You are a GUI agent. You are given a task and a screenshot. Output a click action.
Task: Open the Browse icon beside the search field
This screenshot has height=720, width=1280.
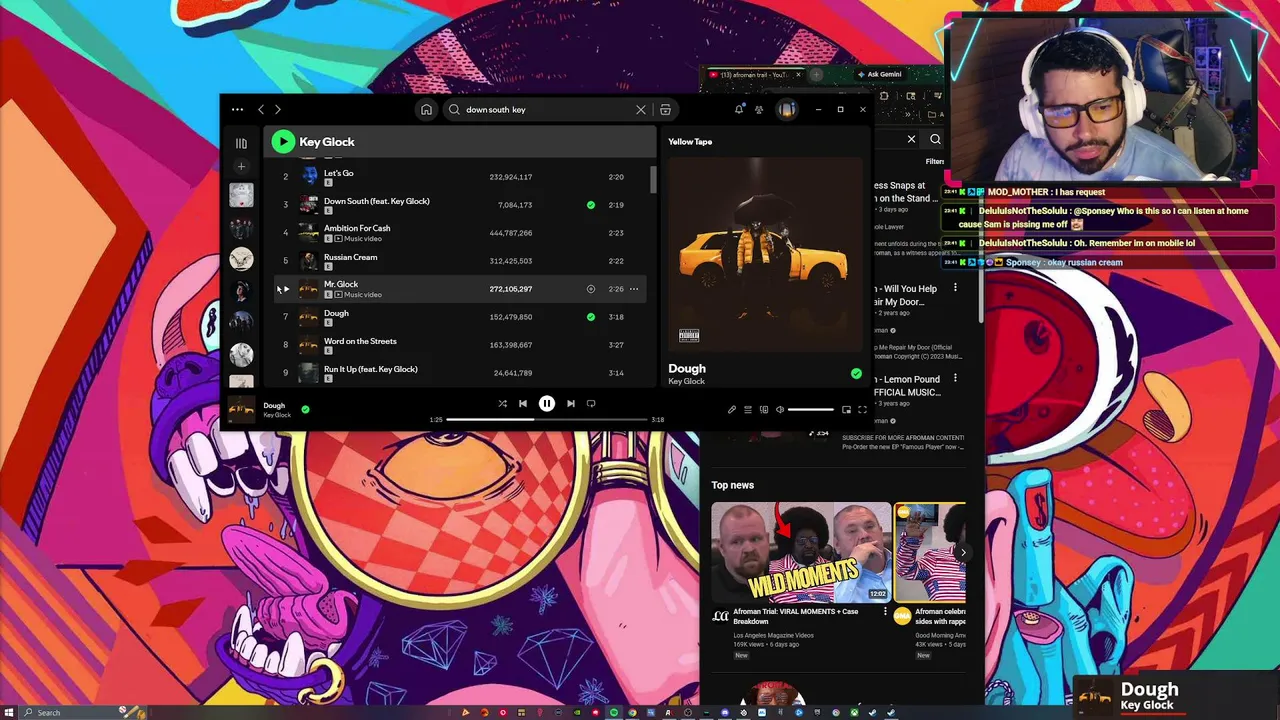coord(665,110)
